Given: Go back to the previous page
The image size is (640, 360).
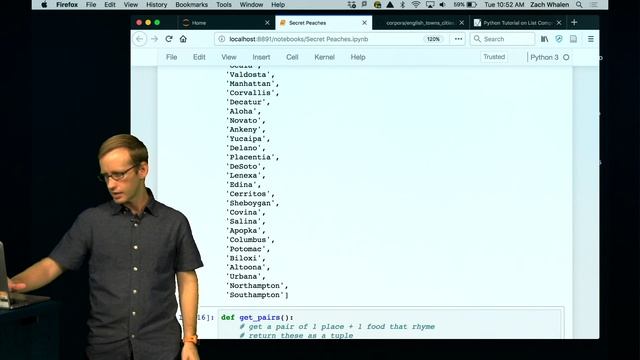Looking at the screenshot, I should [x=140, y=39].
